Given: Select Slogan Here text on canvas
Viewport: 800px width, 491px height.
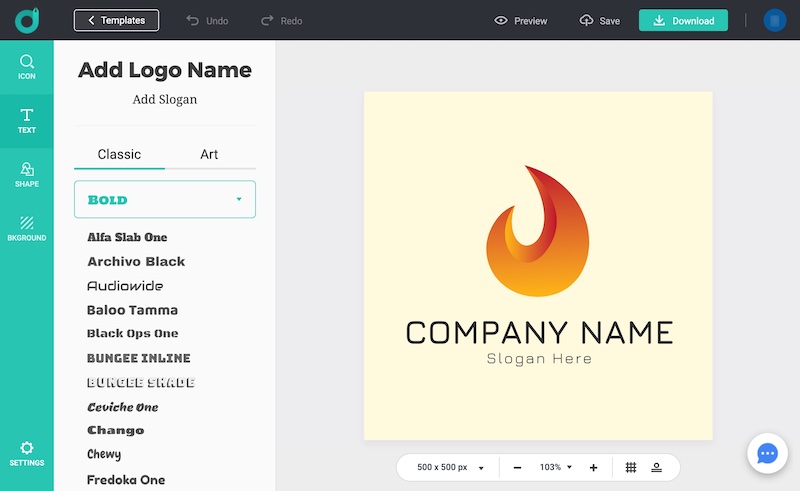Looking at the screenshot, I should click(x=539, y=359).
